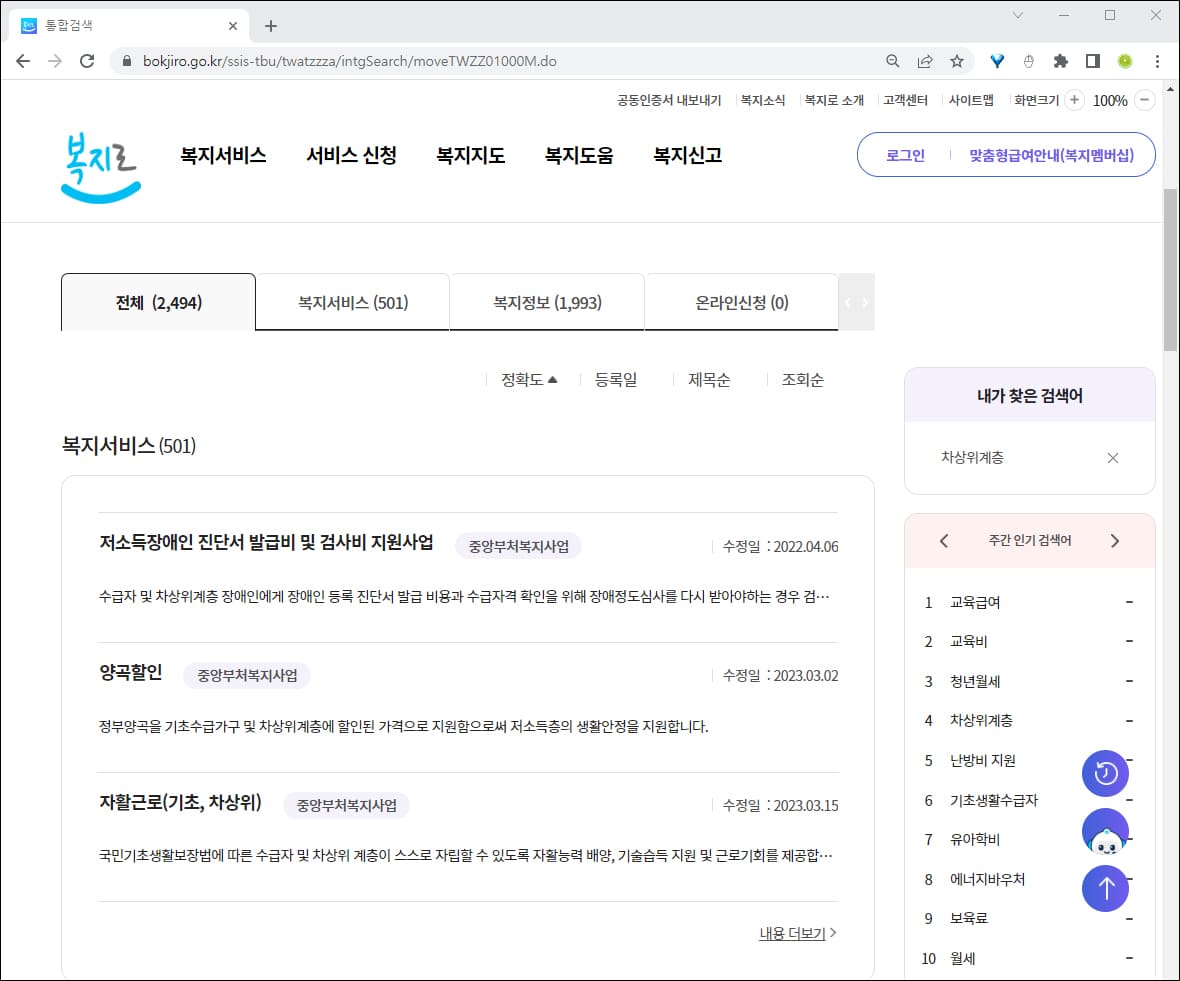Open Chrome's three-dot menu

click(x=1157, y=61)
